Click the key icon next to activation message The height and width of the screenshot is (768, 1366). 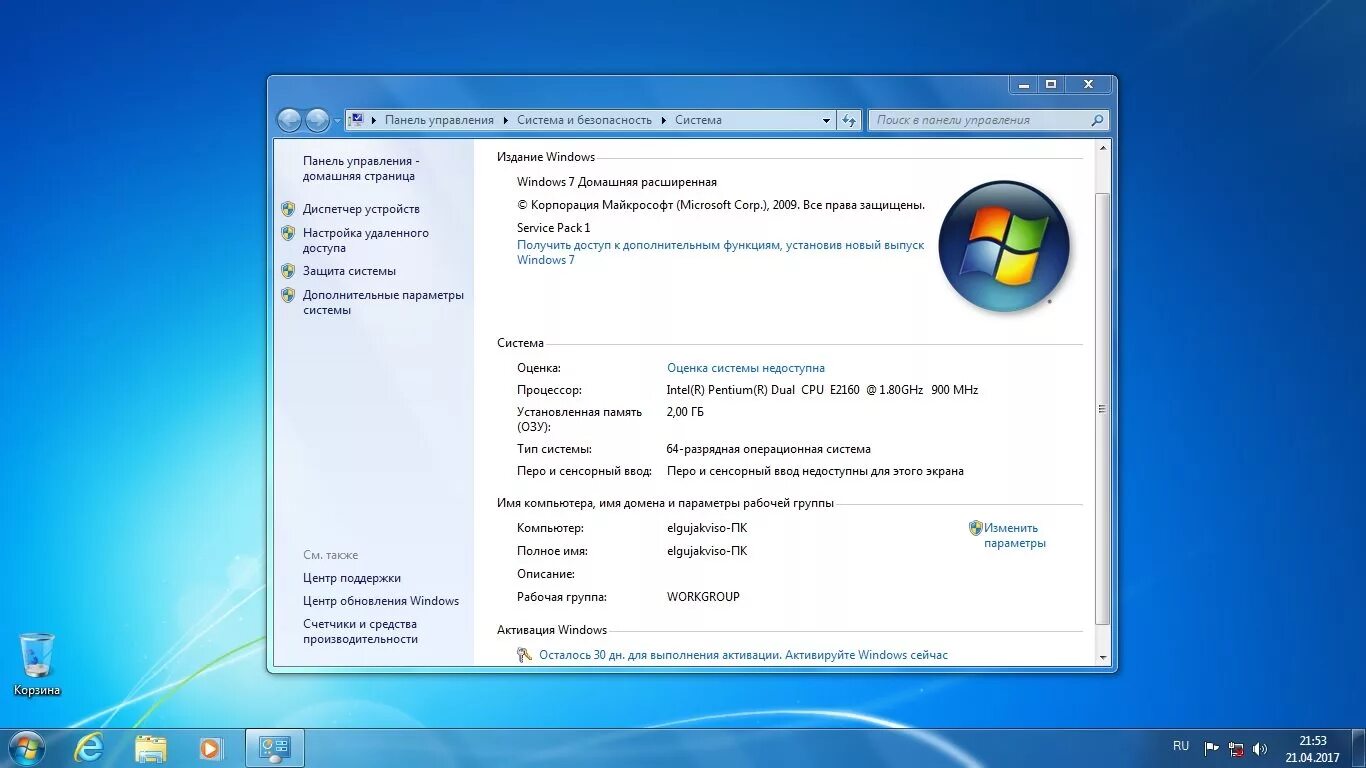[524, 655]
